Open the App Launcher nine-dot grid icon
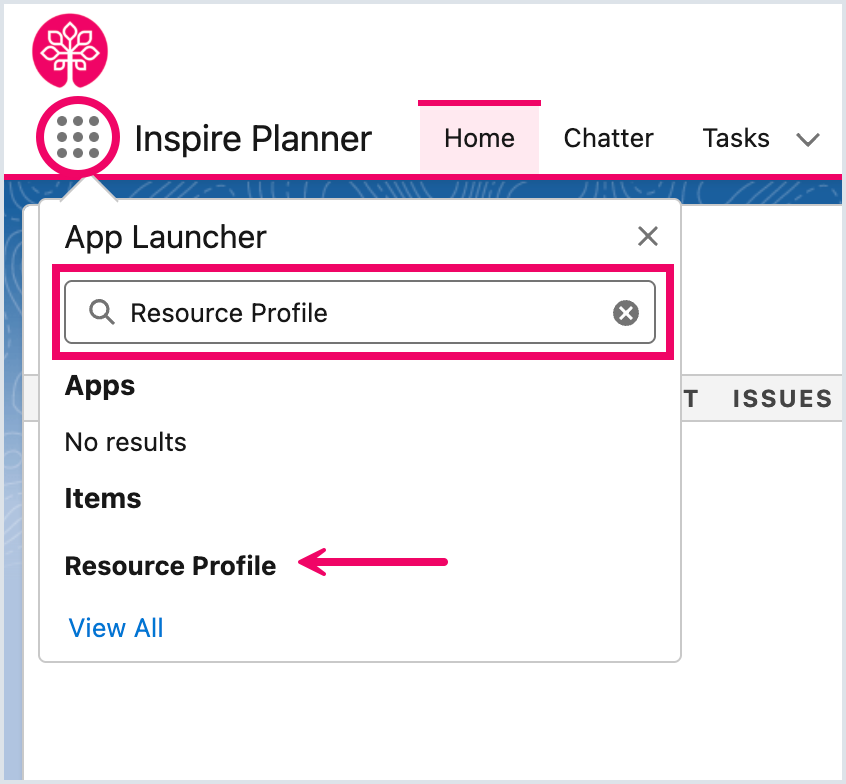Screen dimensions: 846x784 (78, 137)
